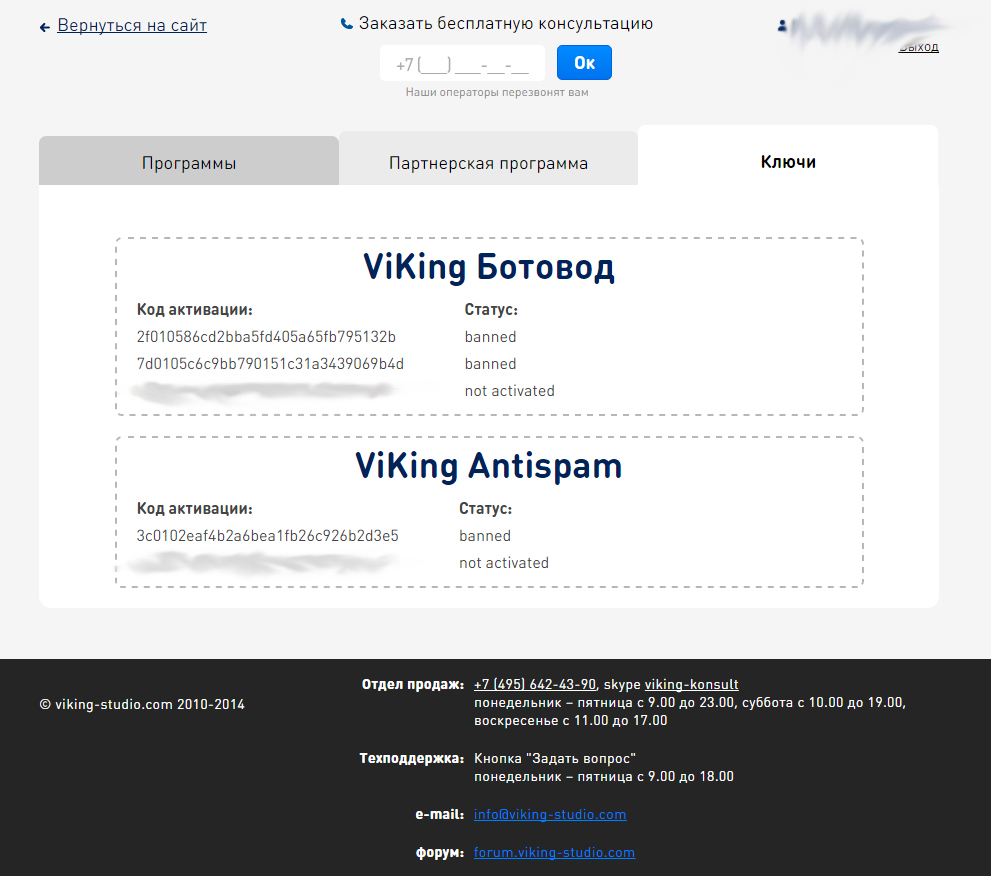Viewport: 991px width, 876px height.
Task: Click the blue Ок button
Action: [x=584, y=63]
